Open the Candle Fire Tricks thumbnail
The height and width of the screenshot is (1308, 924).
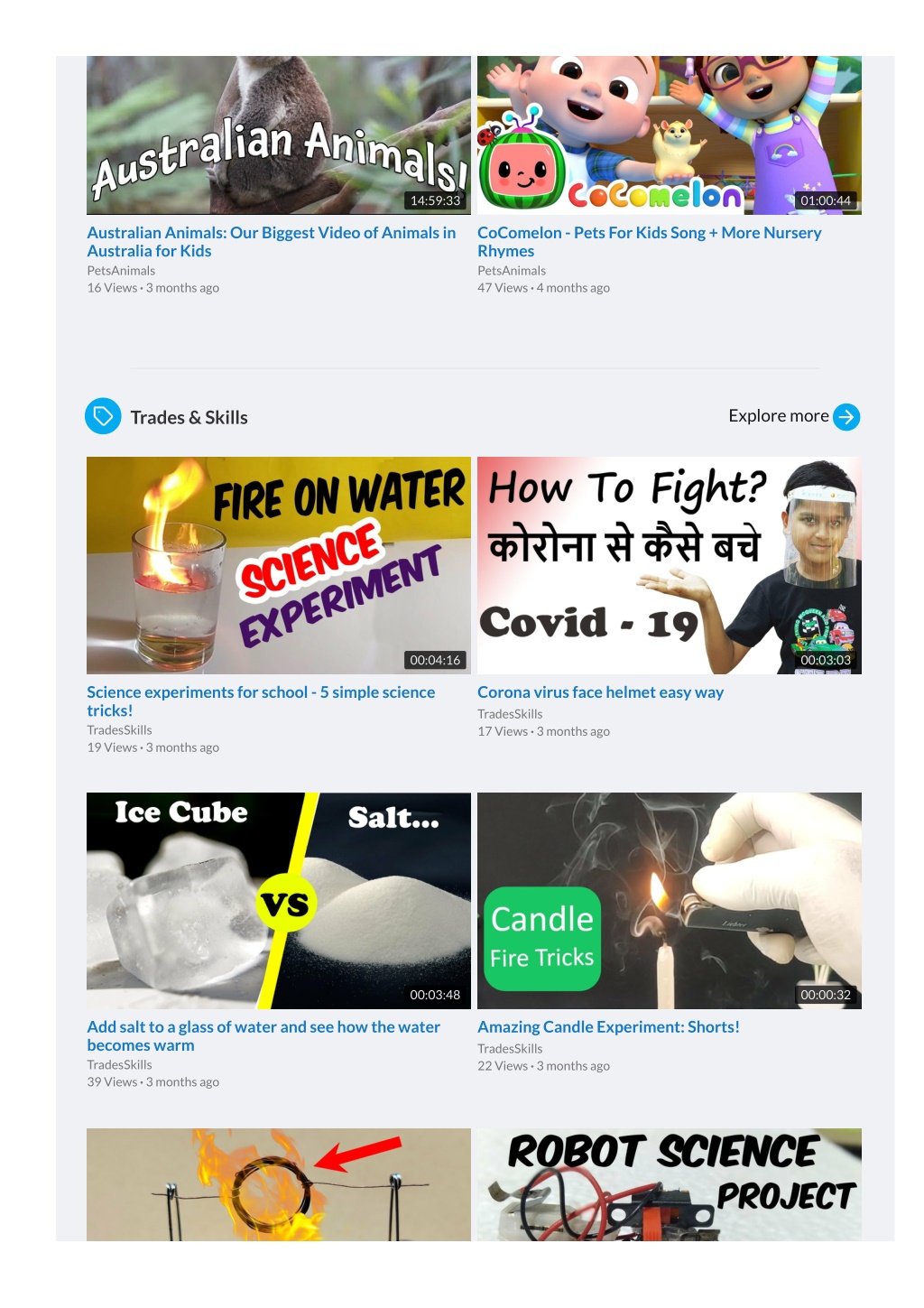[670, 901]
